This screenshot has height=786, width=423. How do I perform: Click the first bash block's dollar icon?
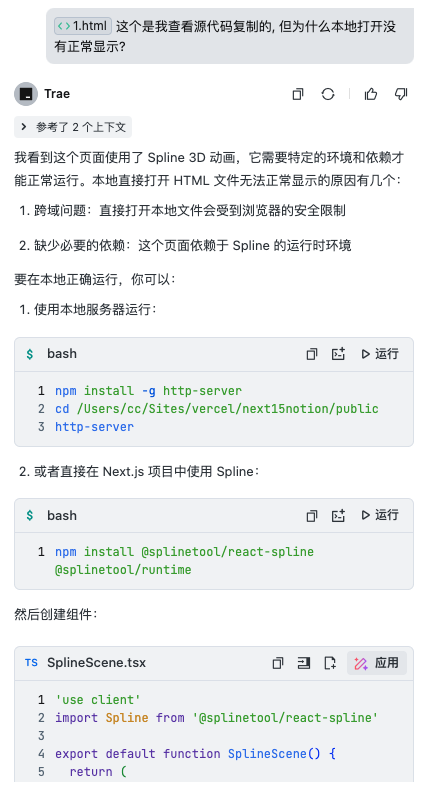(x=30, y=354)
